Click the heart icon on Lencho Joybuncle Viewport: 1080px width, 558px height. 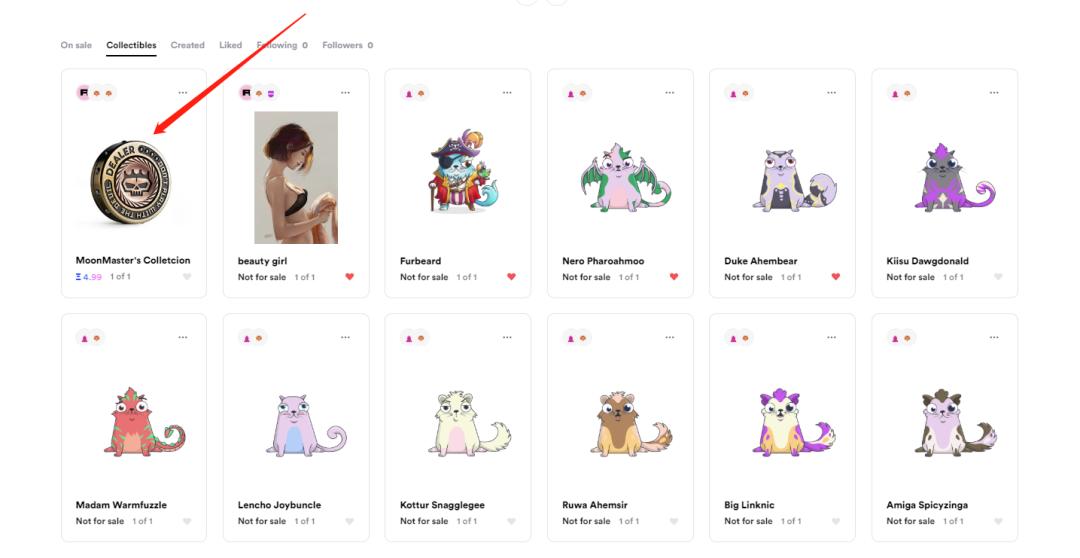point(349,521)
